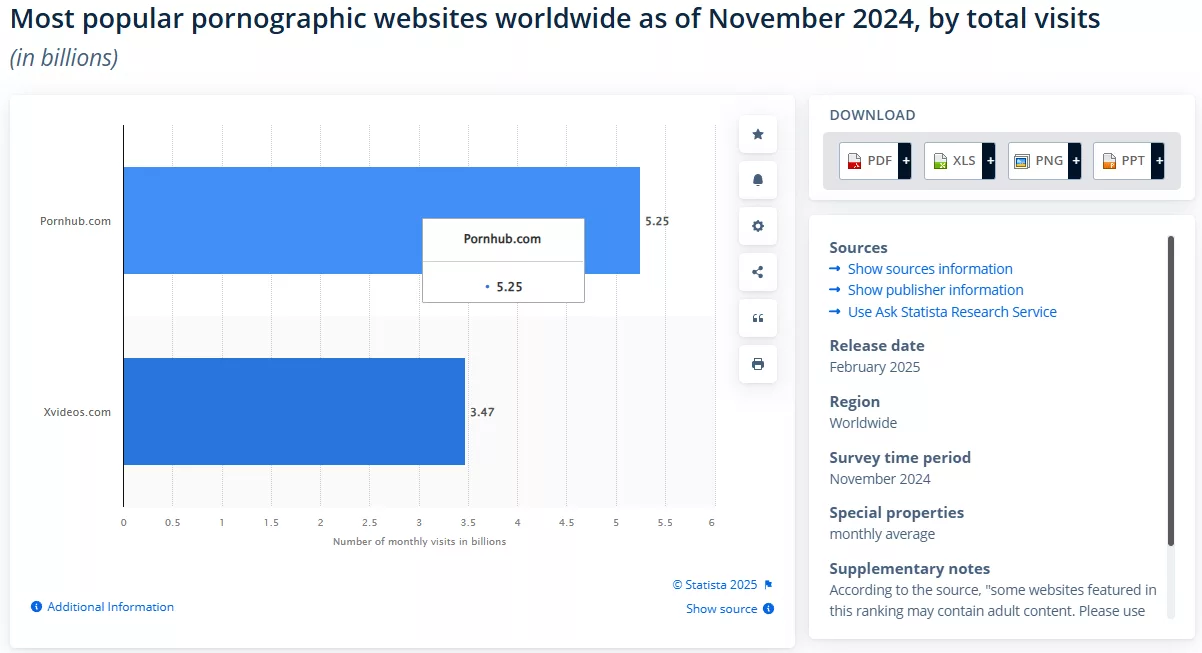1202x653 pixels.
Task: Click the sidebar vertical scrollbar
Action: (1171, 390)
